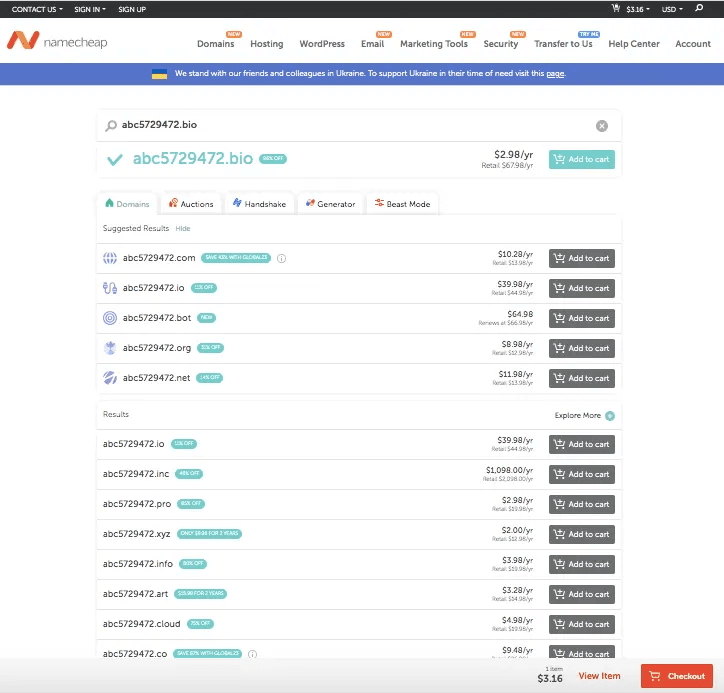Click the abc5729472.cloud result name
Screen dimensions: 724x693
(141, 624)
